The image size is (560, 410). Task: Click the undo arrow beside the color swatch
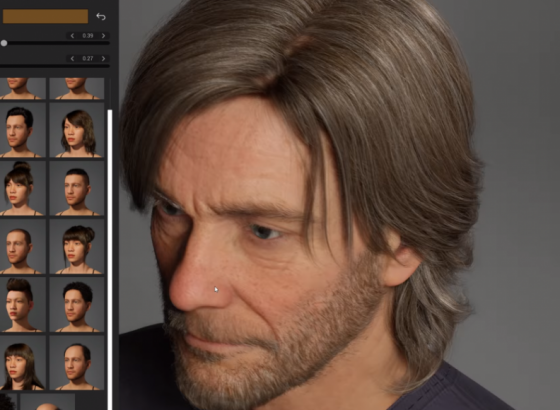101,16
